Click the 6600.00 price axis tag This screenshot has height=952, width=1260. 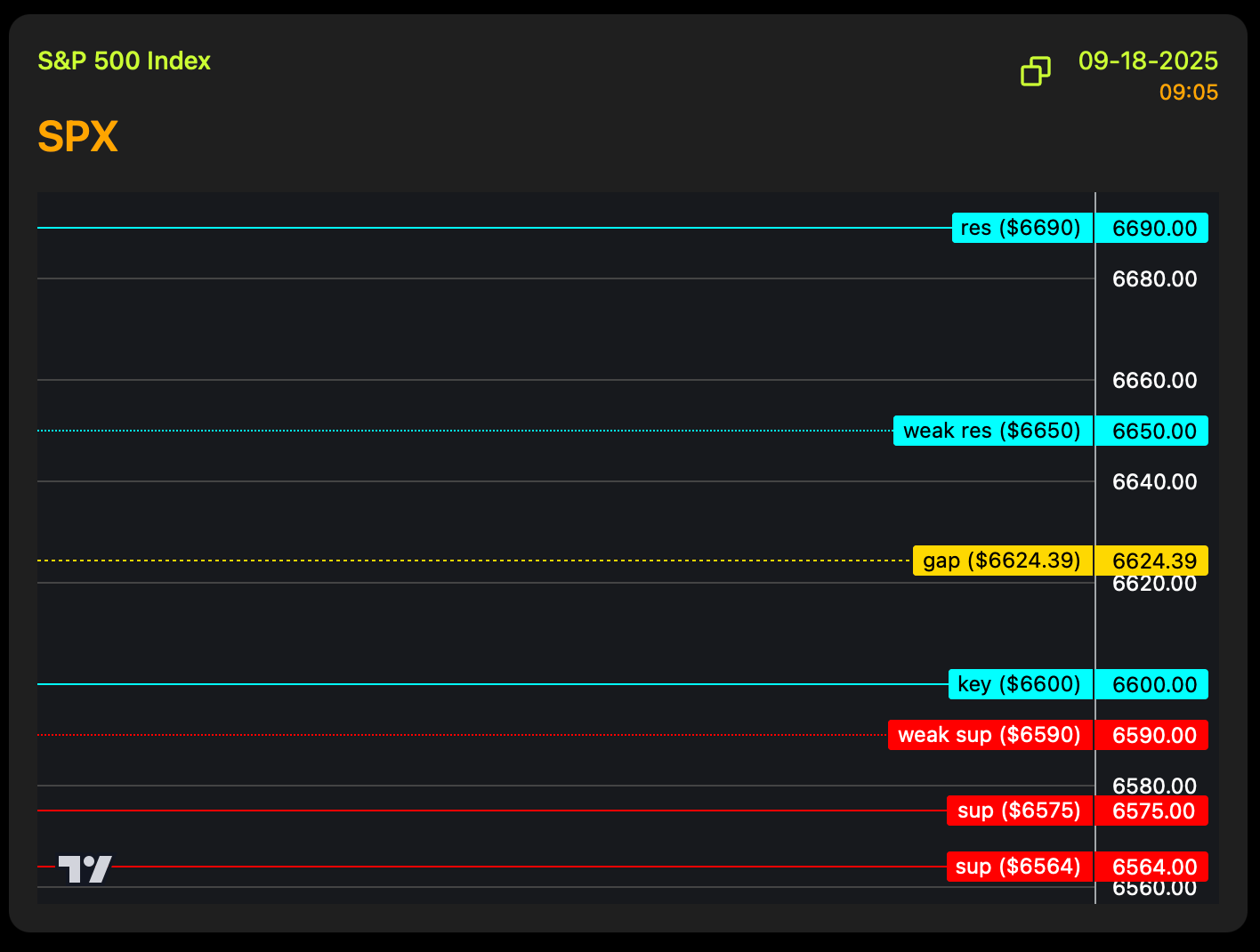click(1152, 684)
